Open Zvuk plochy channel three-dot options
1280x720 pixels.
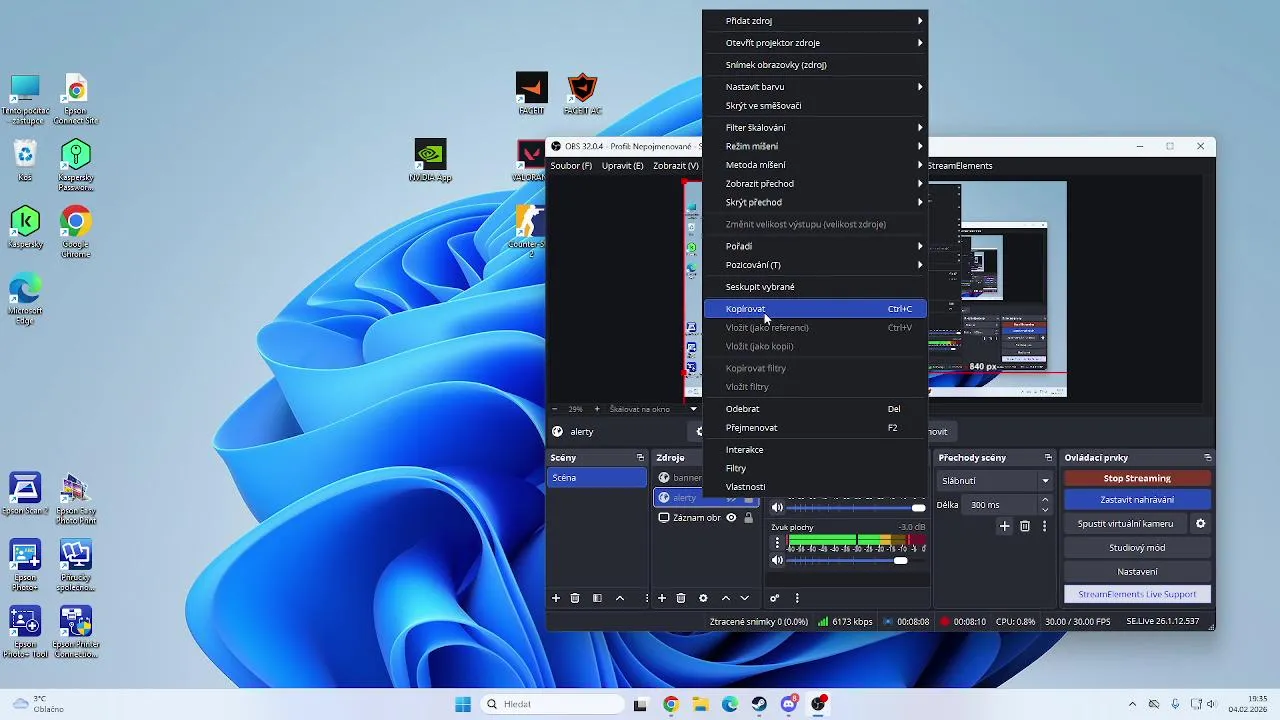(x=777, y=542)
